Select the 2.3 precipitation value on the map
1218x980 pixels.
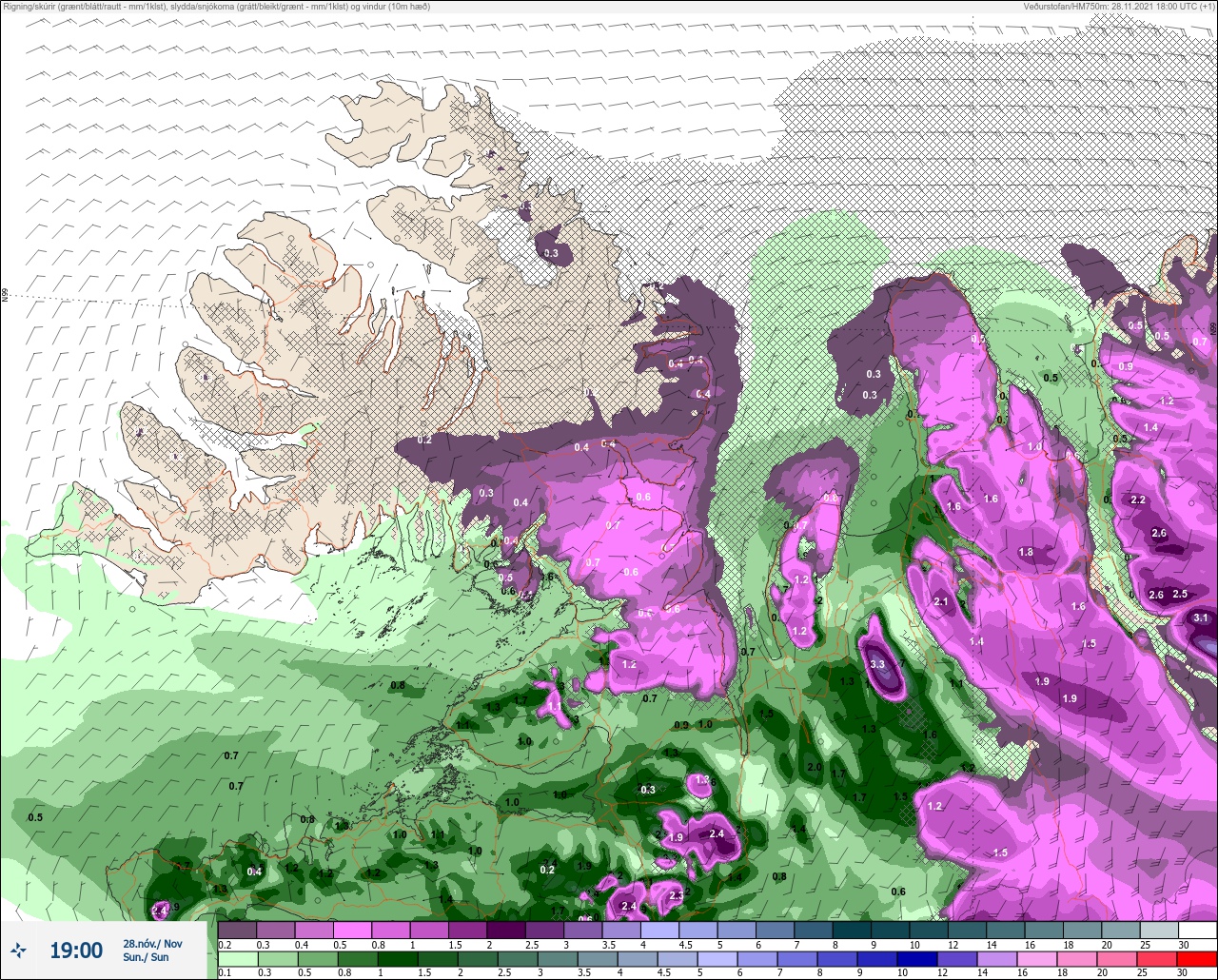coord(677,895)
